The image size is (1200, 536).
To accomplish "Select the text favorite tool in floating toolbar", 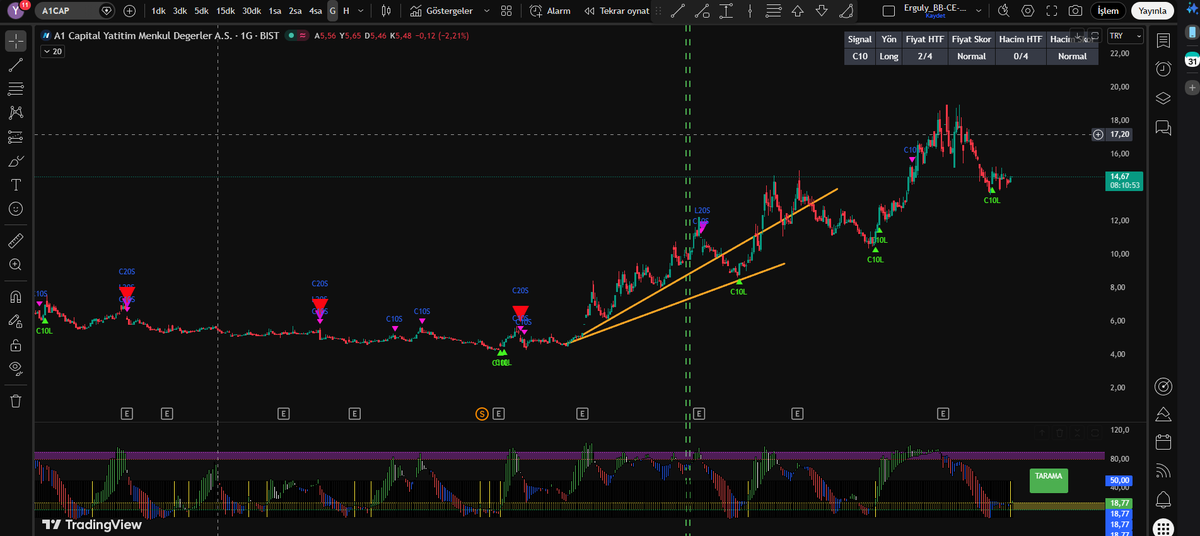I will pos(725,11).
